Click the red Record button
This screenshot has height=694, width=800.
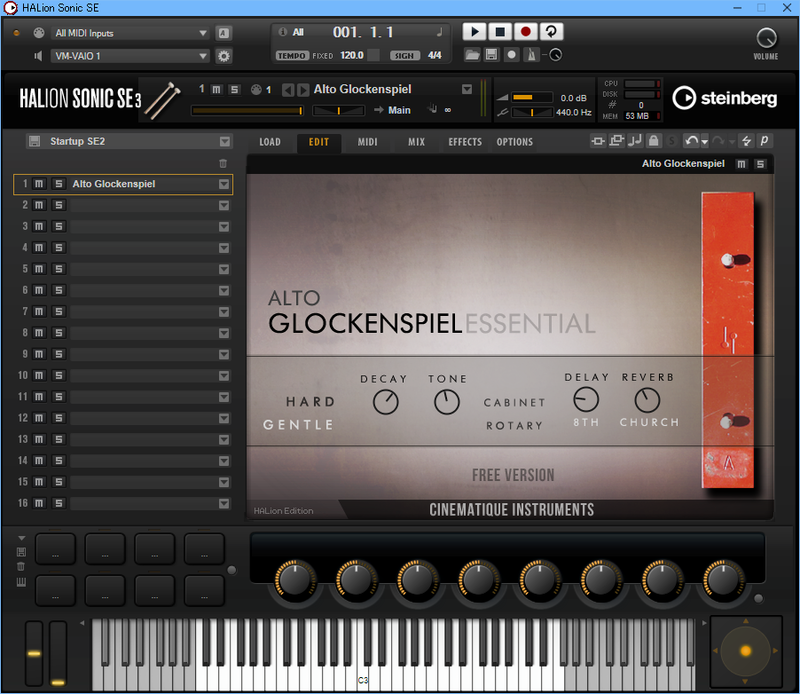526,32
